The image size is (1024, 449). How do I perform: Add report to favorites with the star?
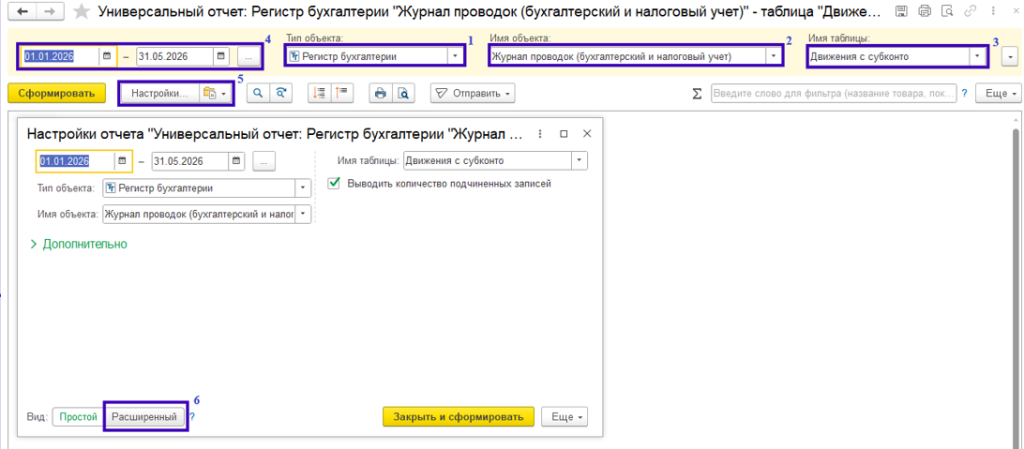(81, 11)
